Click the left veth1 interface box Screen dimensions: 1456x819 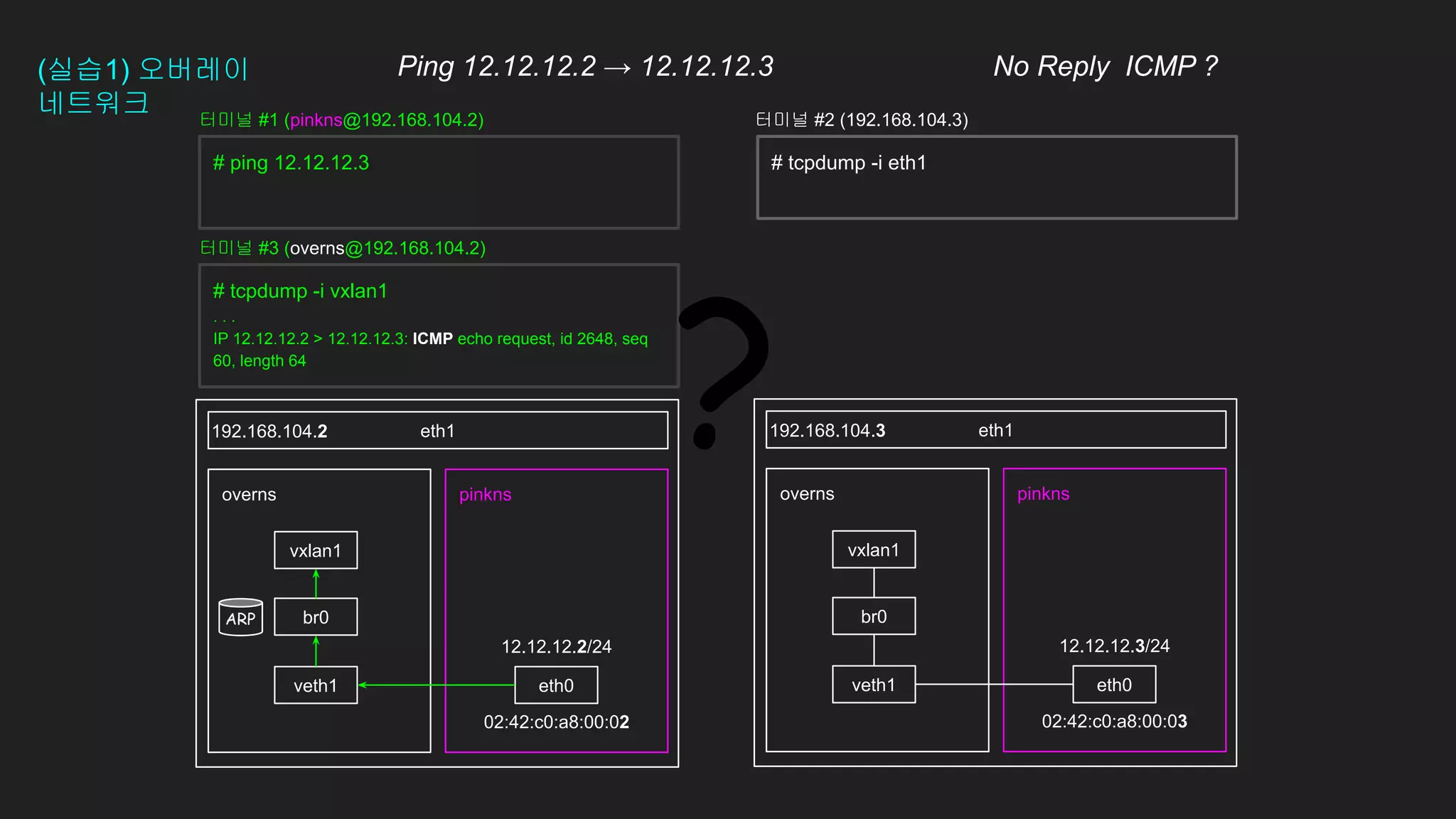click(316, 685)
